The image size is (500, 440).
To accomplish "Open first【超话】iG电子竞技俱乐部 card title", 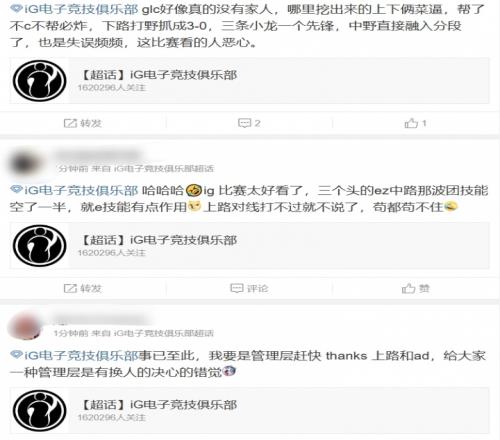I will [x=159, y=75].
